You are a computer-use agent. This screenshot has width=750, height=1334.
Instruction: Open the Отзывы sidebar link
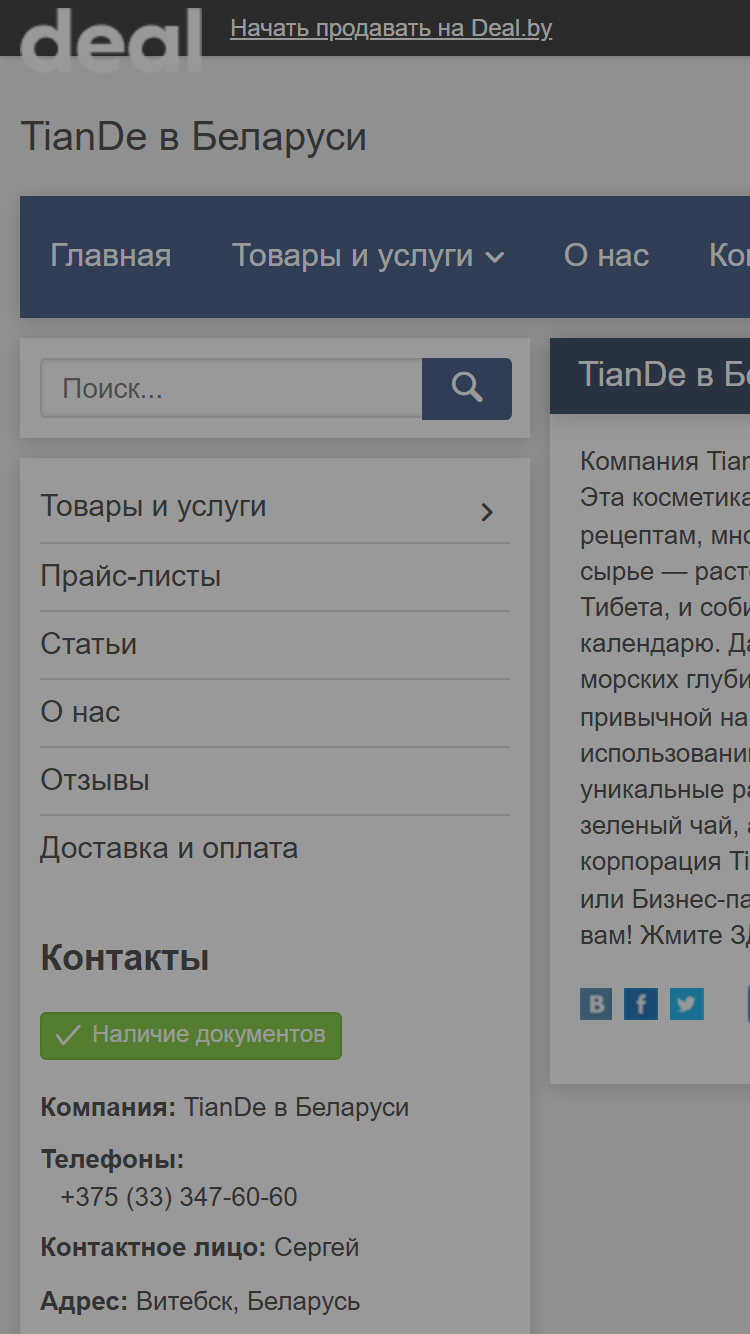tap(95, 780)
